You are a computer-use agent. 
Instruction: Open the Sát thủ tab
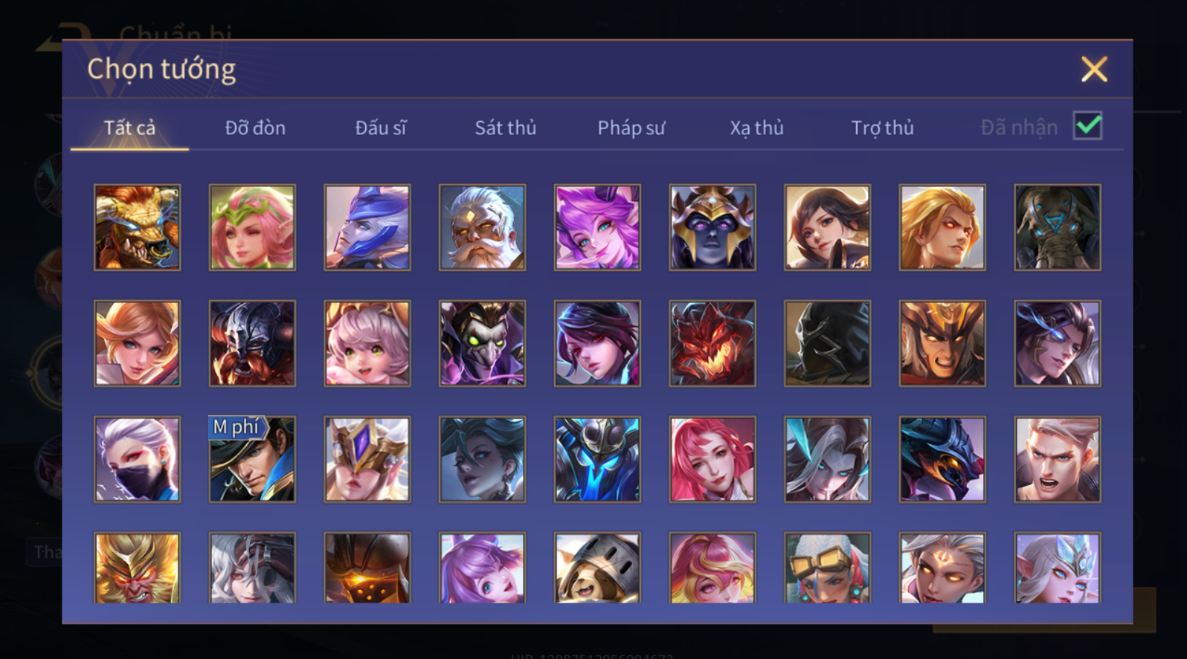[x=506, y=128]
